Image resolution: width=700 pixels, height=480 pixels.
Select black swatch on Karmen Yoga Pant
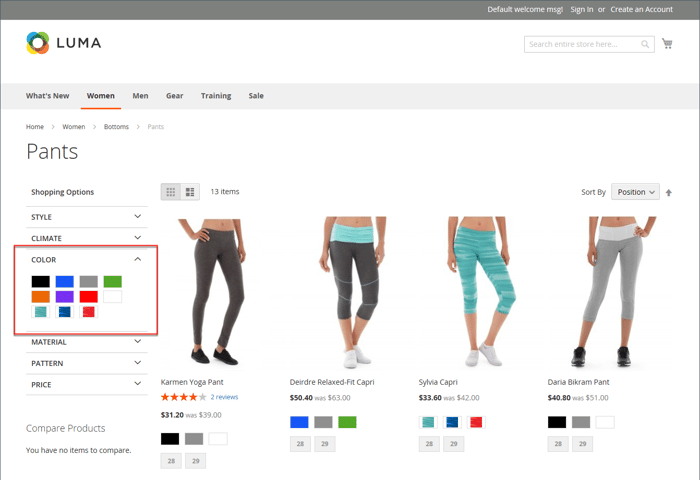coord(170,439)
